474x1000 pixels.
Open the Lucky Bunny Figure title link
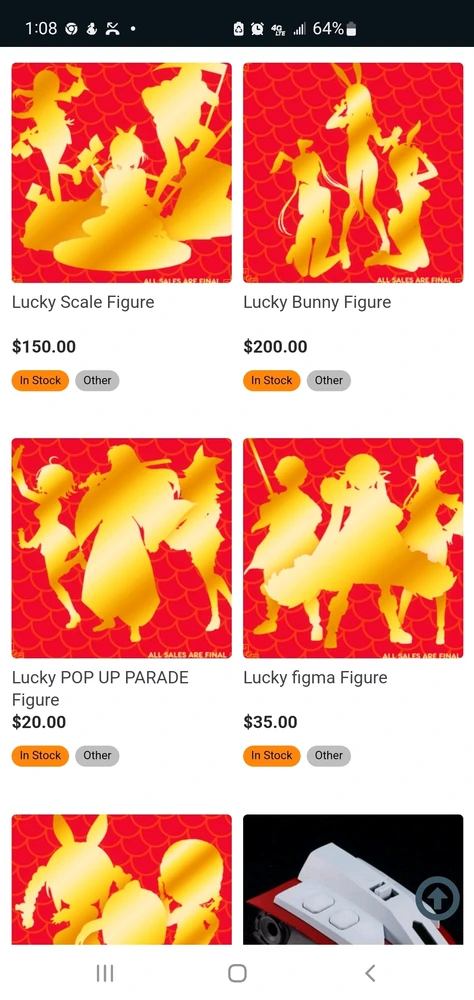tap(317, 302)
